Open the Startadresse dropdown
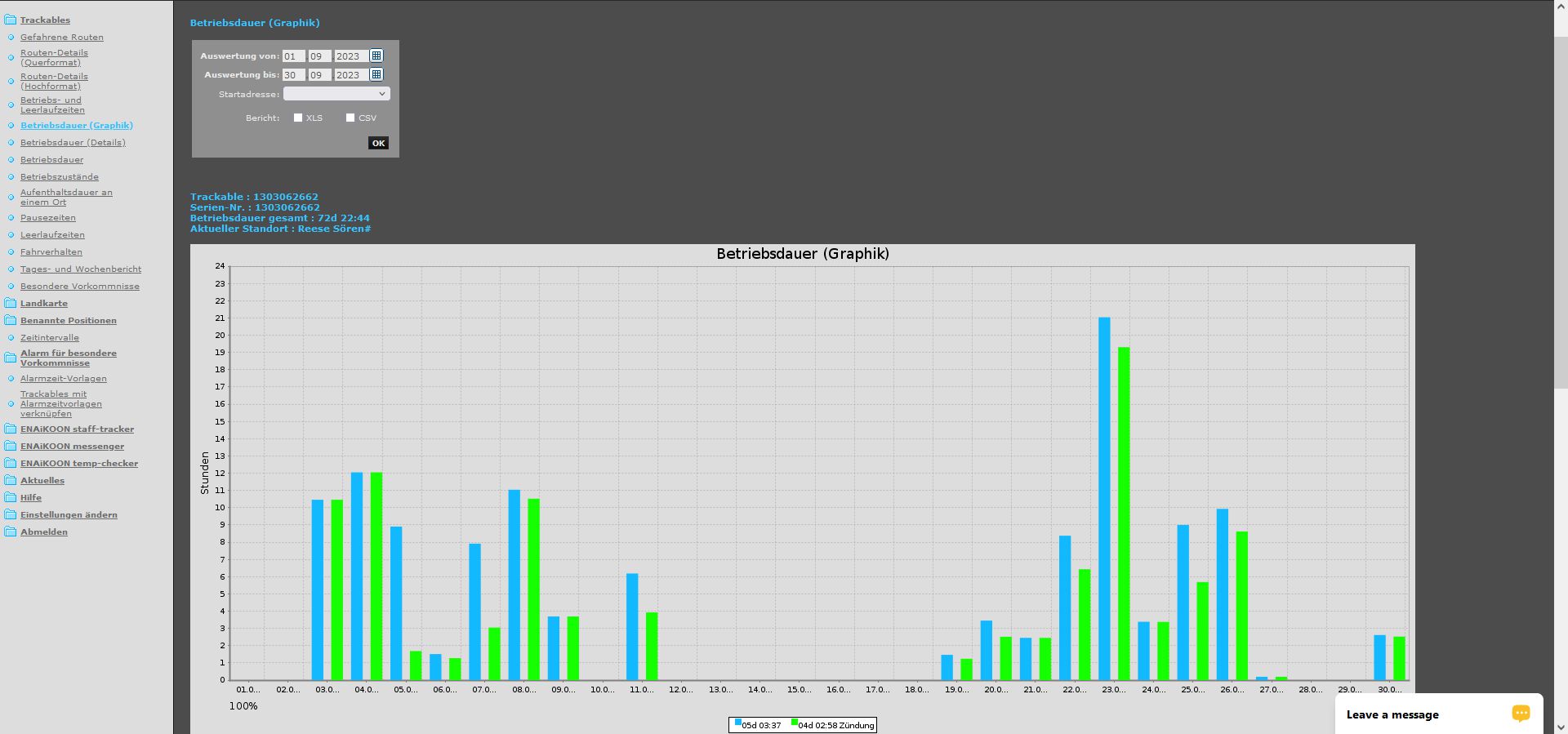 336,94
